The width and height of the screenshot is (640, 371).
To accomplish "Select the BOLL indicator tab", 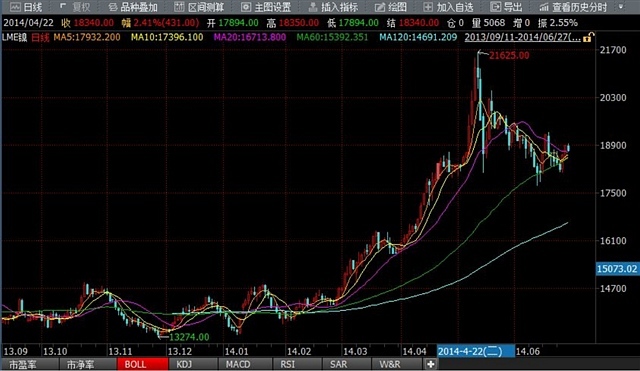I will point(142,364).
